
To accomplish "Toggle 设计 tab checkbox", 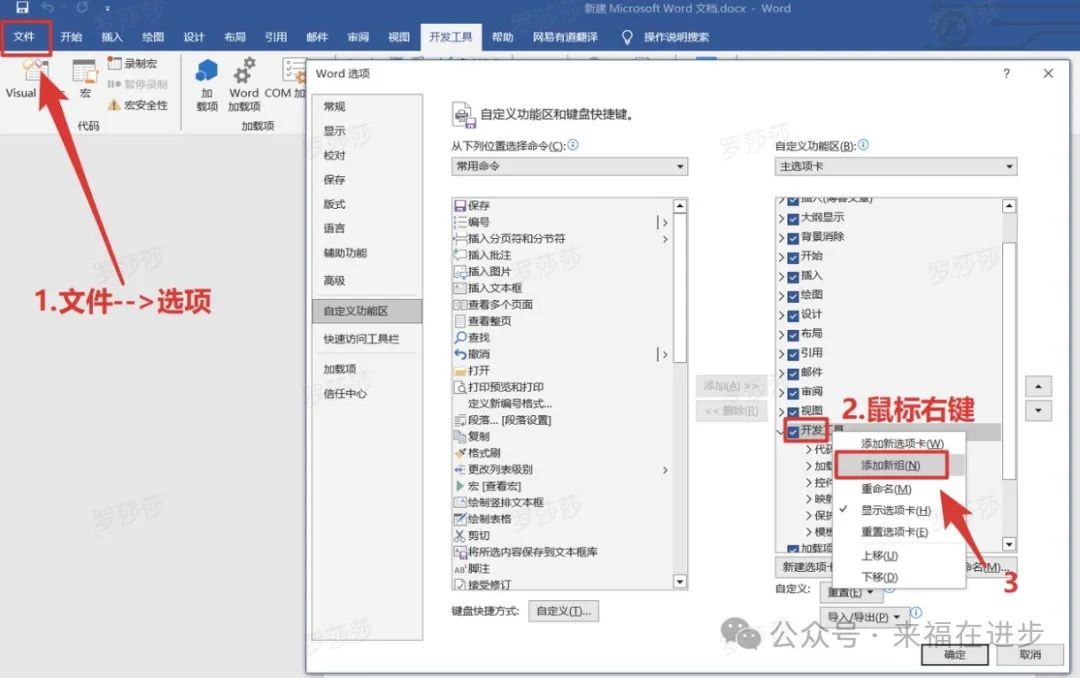I will coord(793,315).
